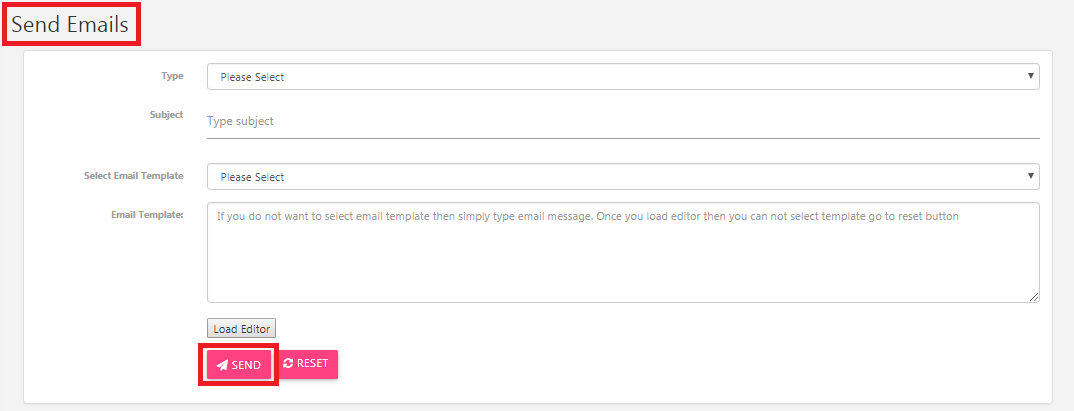Image resolution: width=1074 pixels, height=411 pixels.
Task: Click the resize grip of the message textarea
Action: click(1034, 297)
